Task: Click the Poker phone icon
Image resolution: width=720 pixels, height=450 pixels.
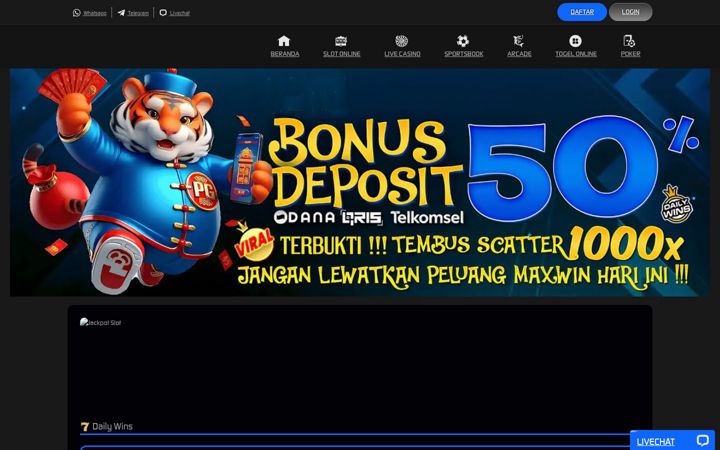Action: pos(630,41)
